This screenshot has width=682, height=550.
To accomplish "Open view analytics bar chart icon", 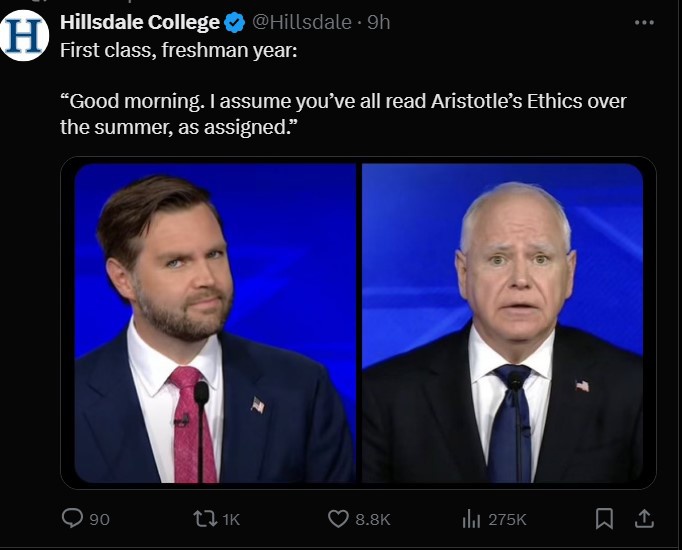I will pyautogui.click(x=471, y=518).
